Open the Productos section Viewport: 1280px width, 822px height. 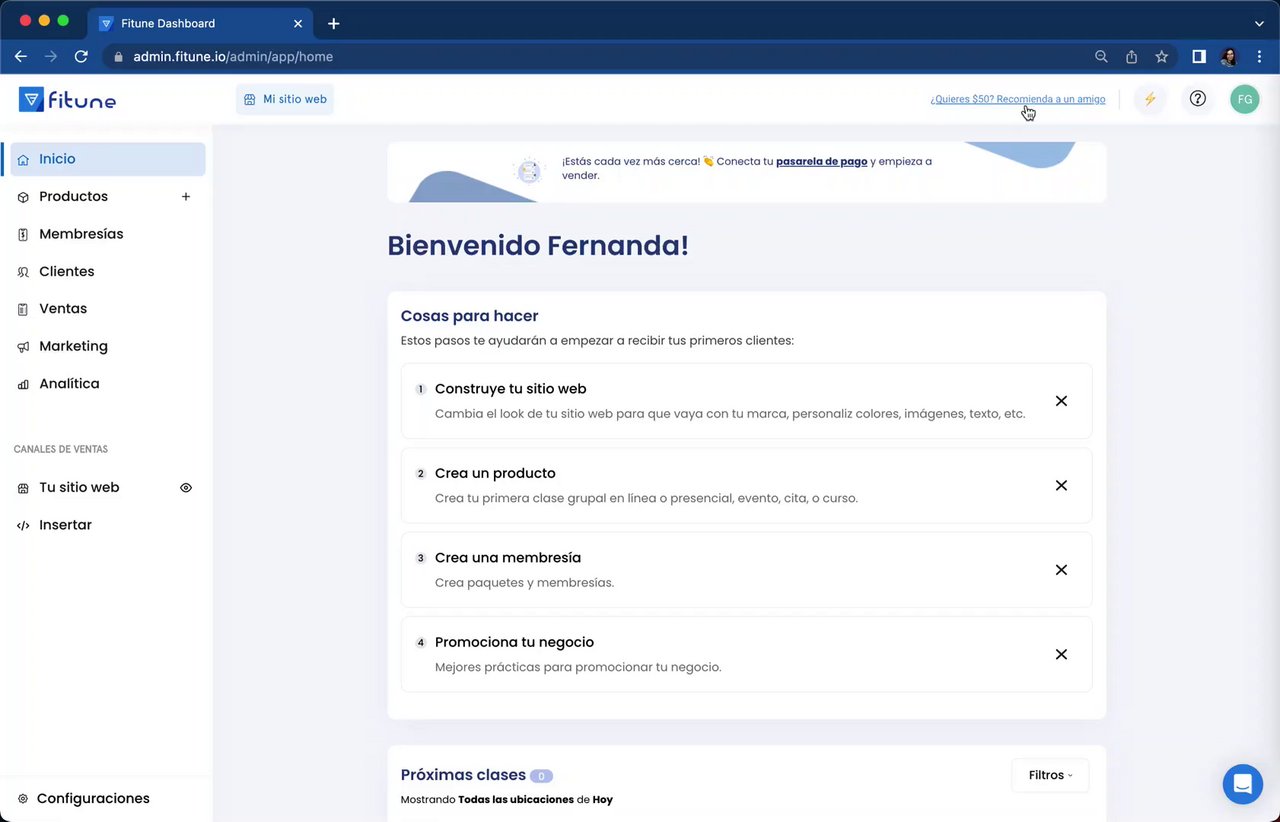[x=73, y=197]
